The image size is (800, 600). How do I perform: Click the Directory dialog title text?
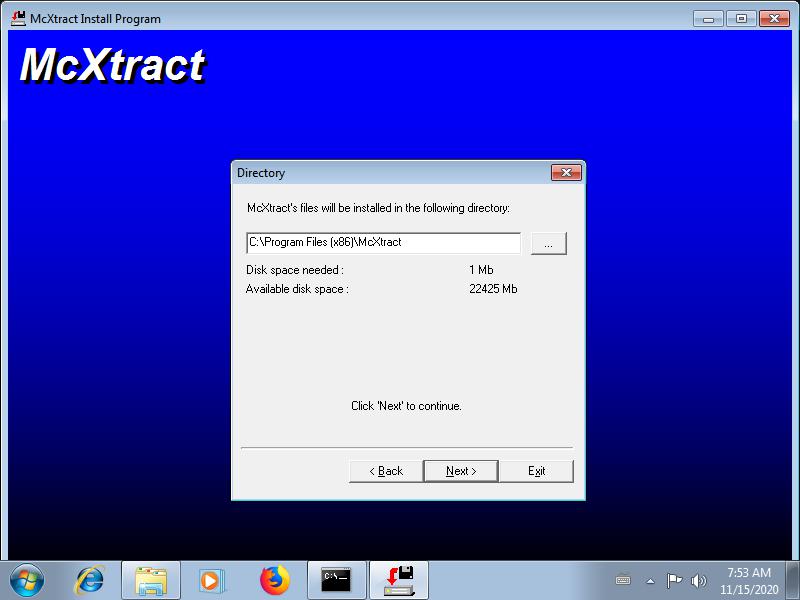261,173
